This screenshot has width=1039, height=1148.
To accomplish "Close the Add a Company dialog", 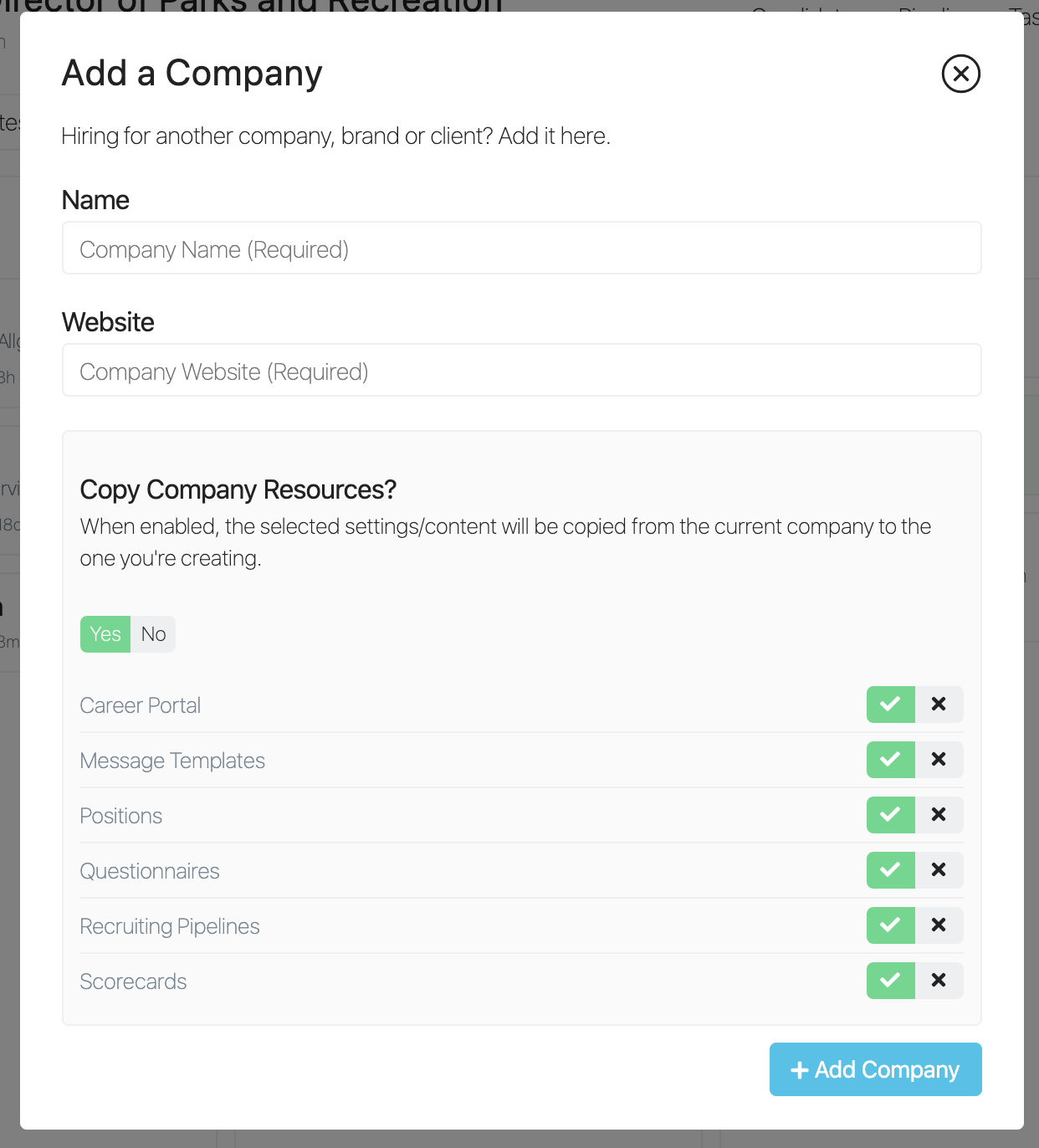I will pos(960,74).
